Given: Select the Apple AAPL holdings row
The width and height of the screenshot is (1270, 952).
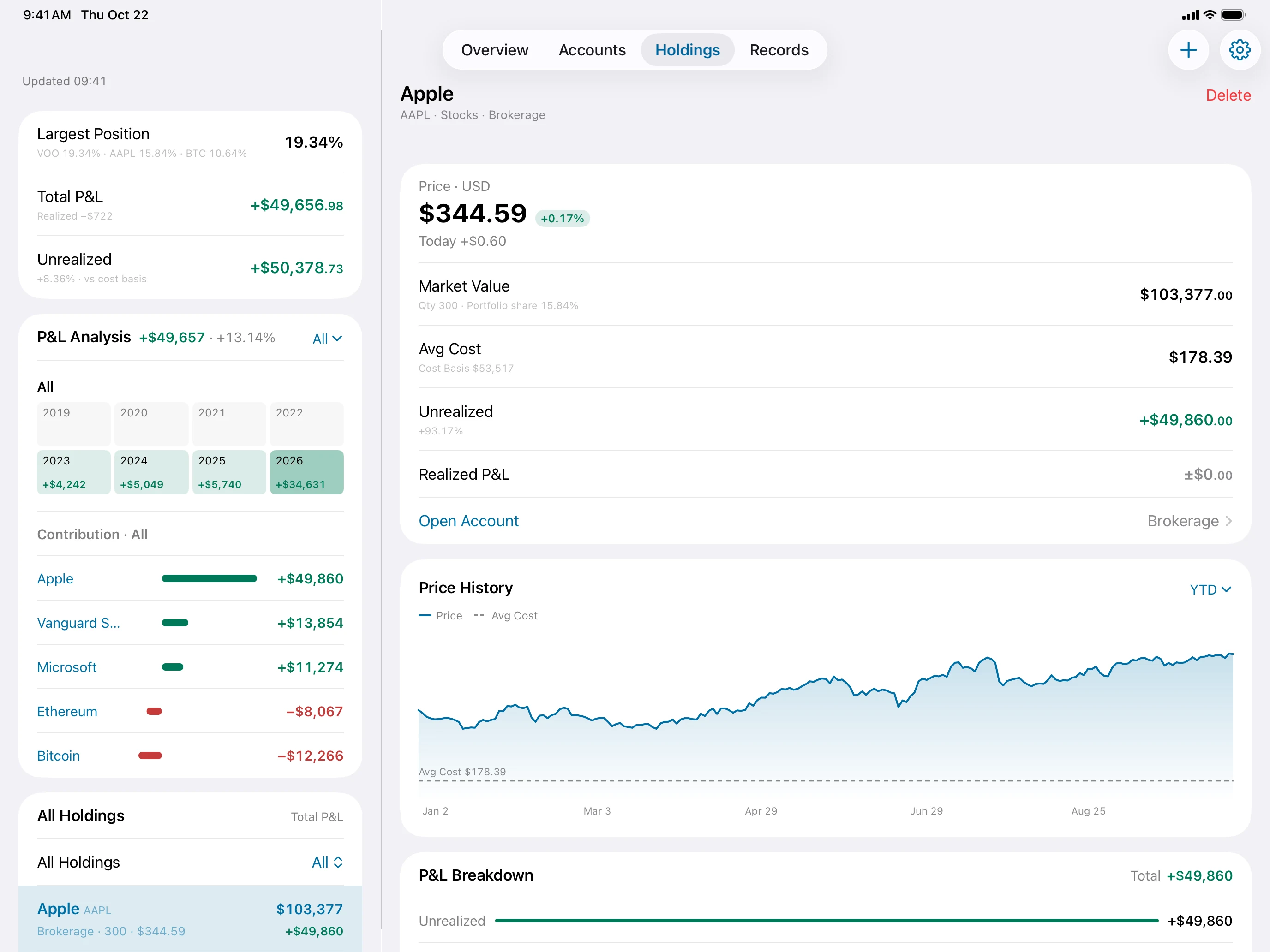Looking at the screenshot, I should [190, 918].
